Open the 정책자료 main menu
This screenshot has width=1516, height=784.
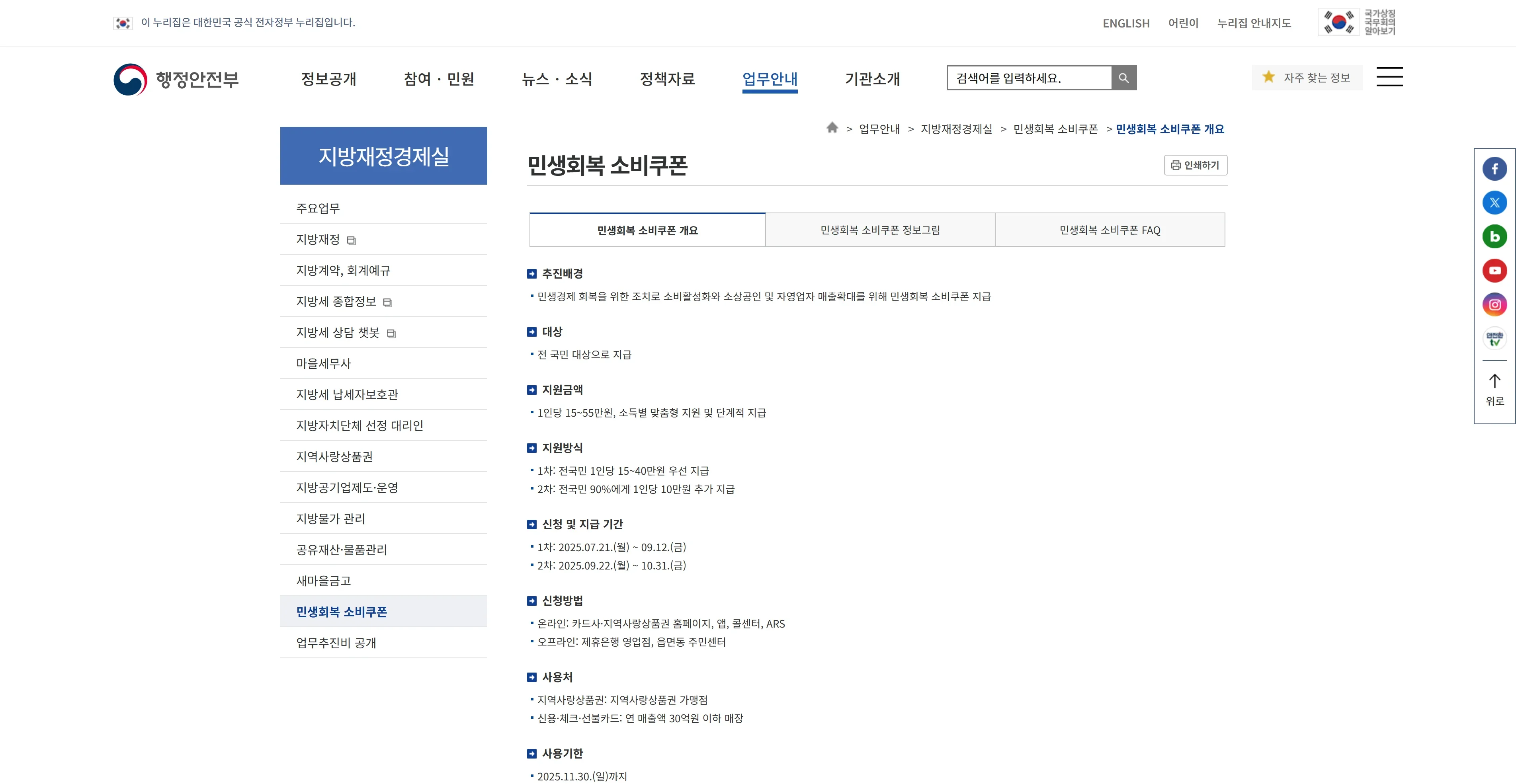coord(667,79)
